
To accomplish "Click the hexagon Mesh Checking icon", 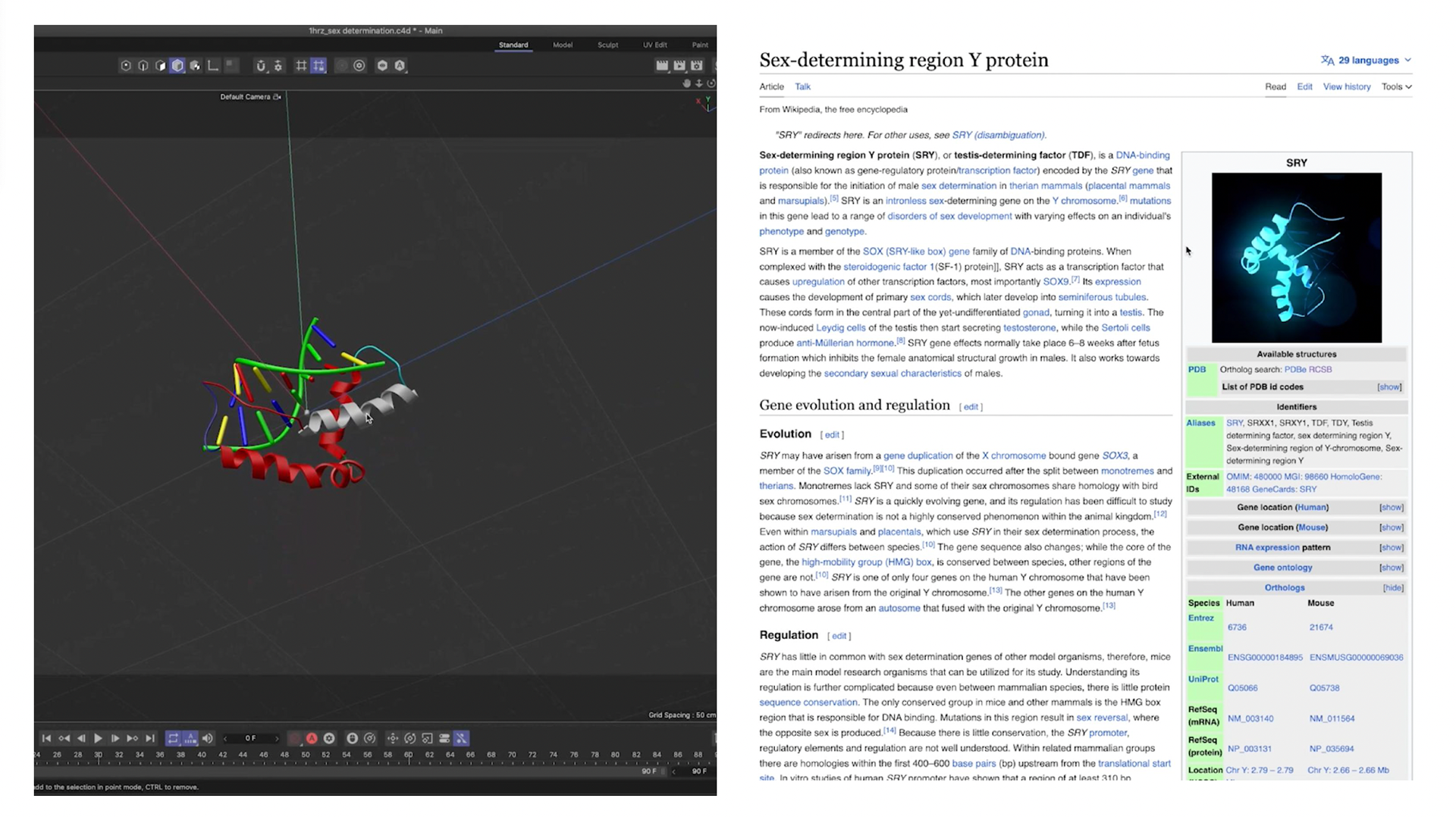I will [x=382, y=66].
